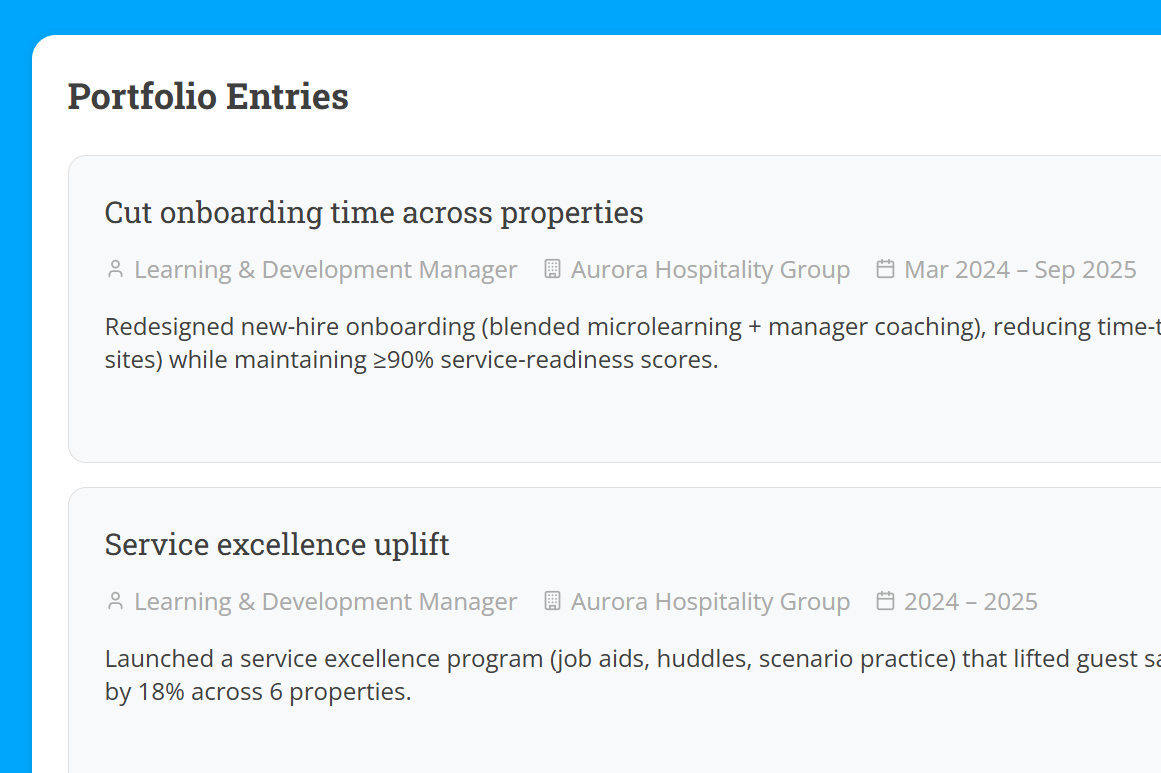This screenshot has width=1161, height=773.
Task: Click the "Portfolio Entries" heading
Action: tap(208, 97)
